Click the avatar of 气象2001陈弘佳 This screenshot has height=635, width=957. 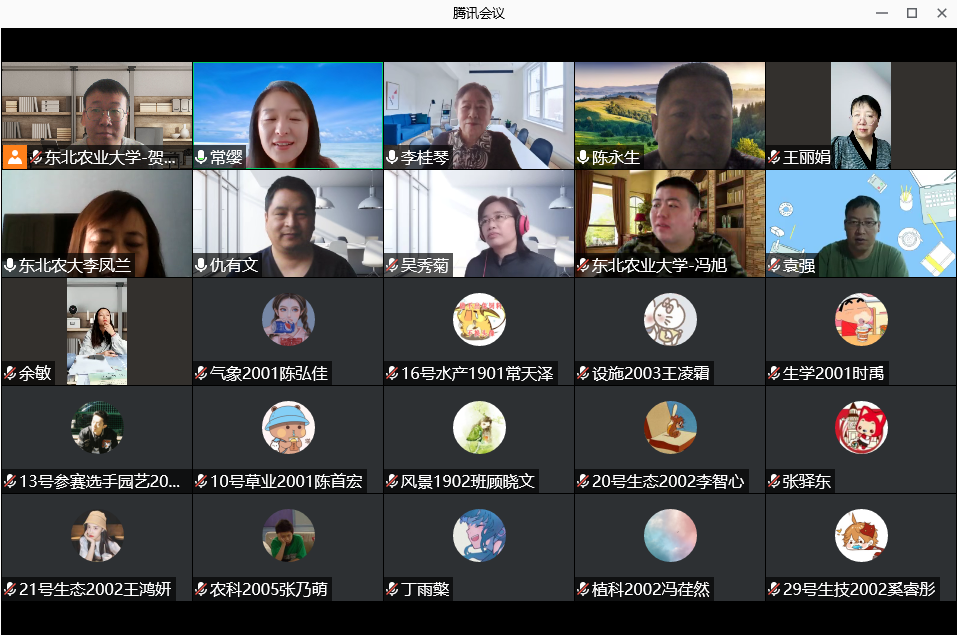click(288, 320)
